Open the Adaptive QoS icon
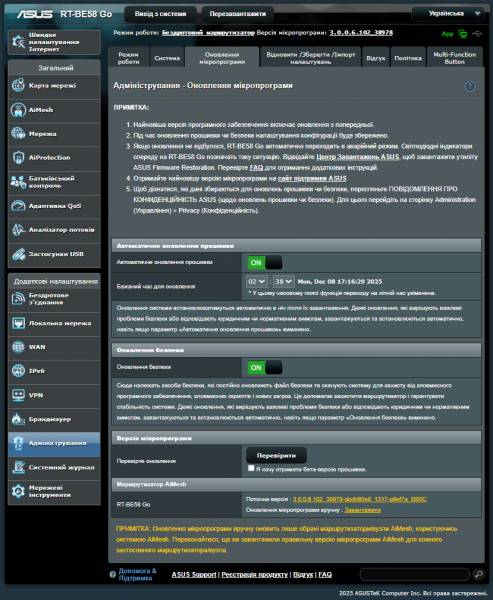Screen dimensions: 493x600 [18, 205]
